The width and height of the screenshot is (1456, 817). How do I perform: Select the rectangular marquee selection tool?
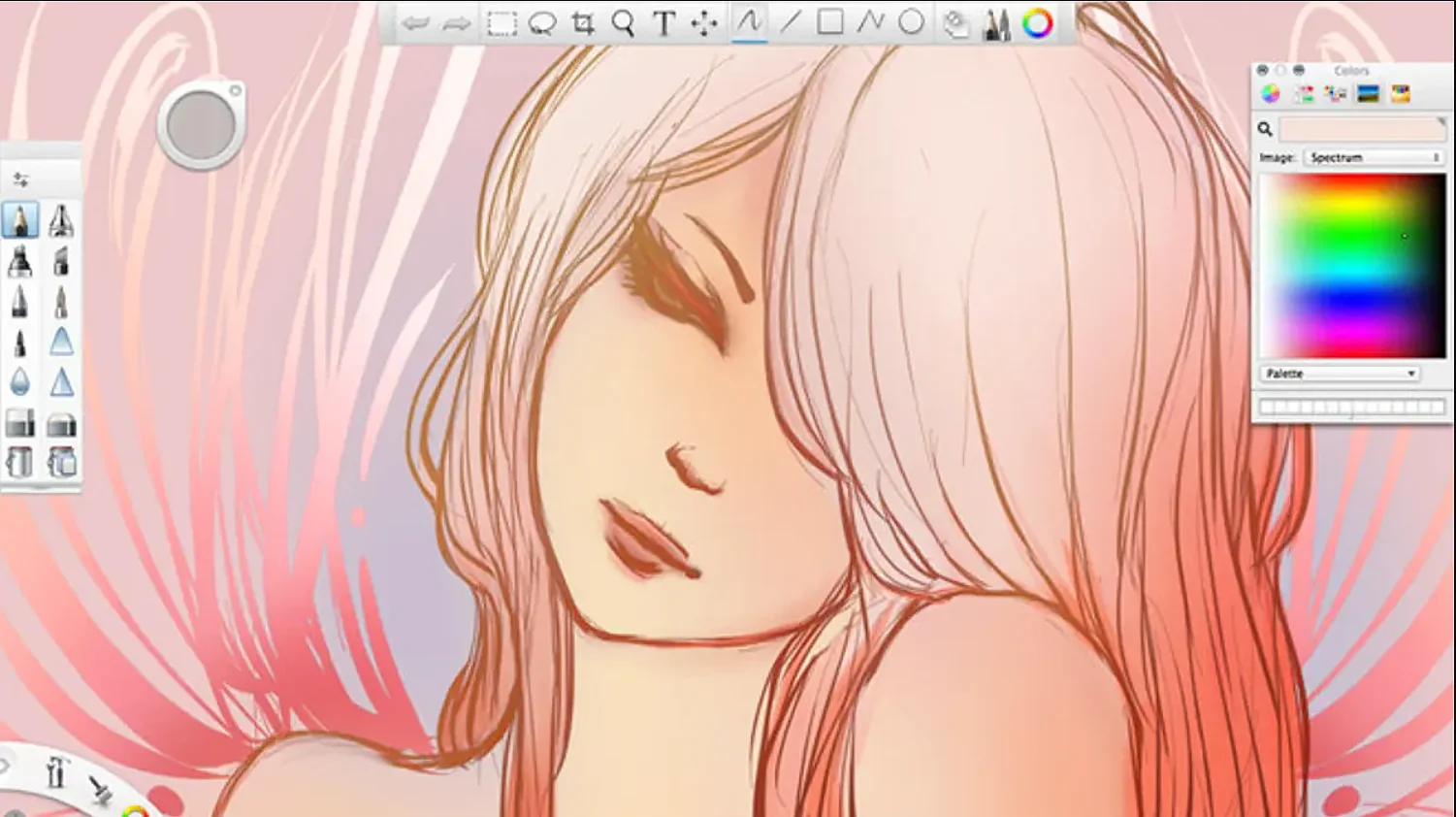tap(502, 23)
